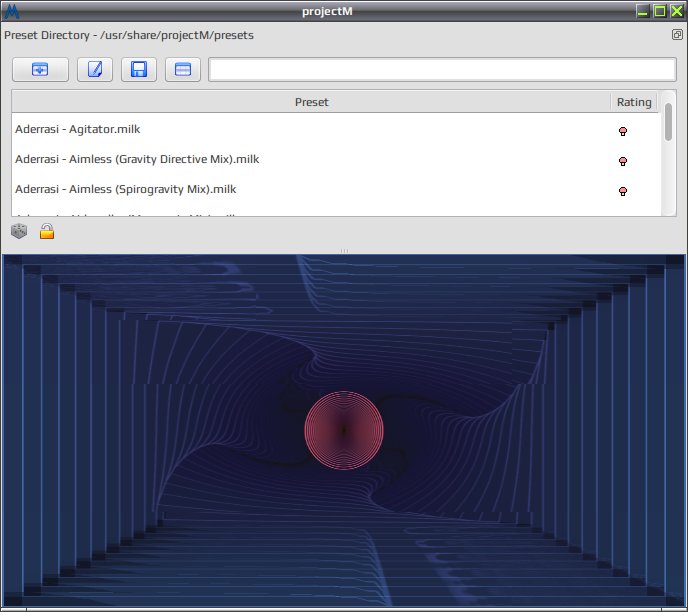Click rating icon for Spirogravity Mix
The width and height of the screenshot is (688, 612).
(x=623, y=191)
